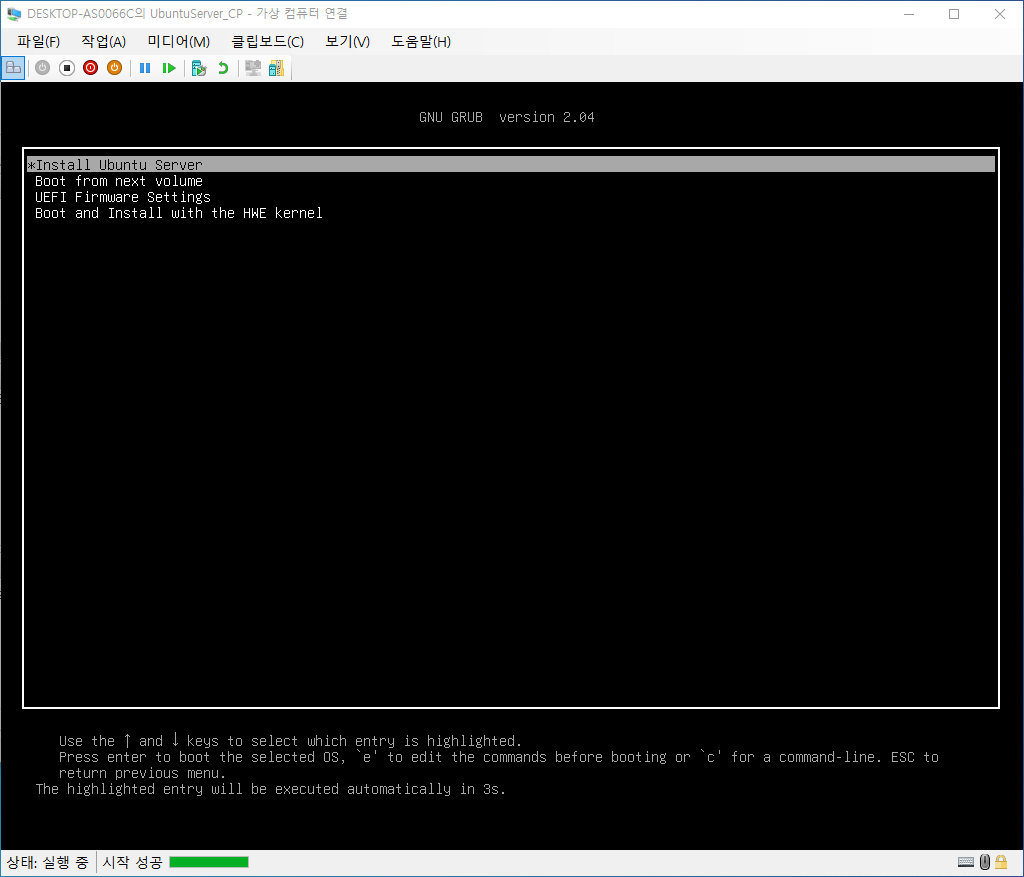Open the 도움말(H) menu
This screenshot has width=1024, height=877.
point(421,42)
